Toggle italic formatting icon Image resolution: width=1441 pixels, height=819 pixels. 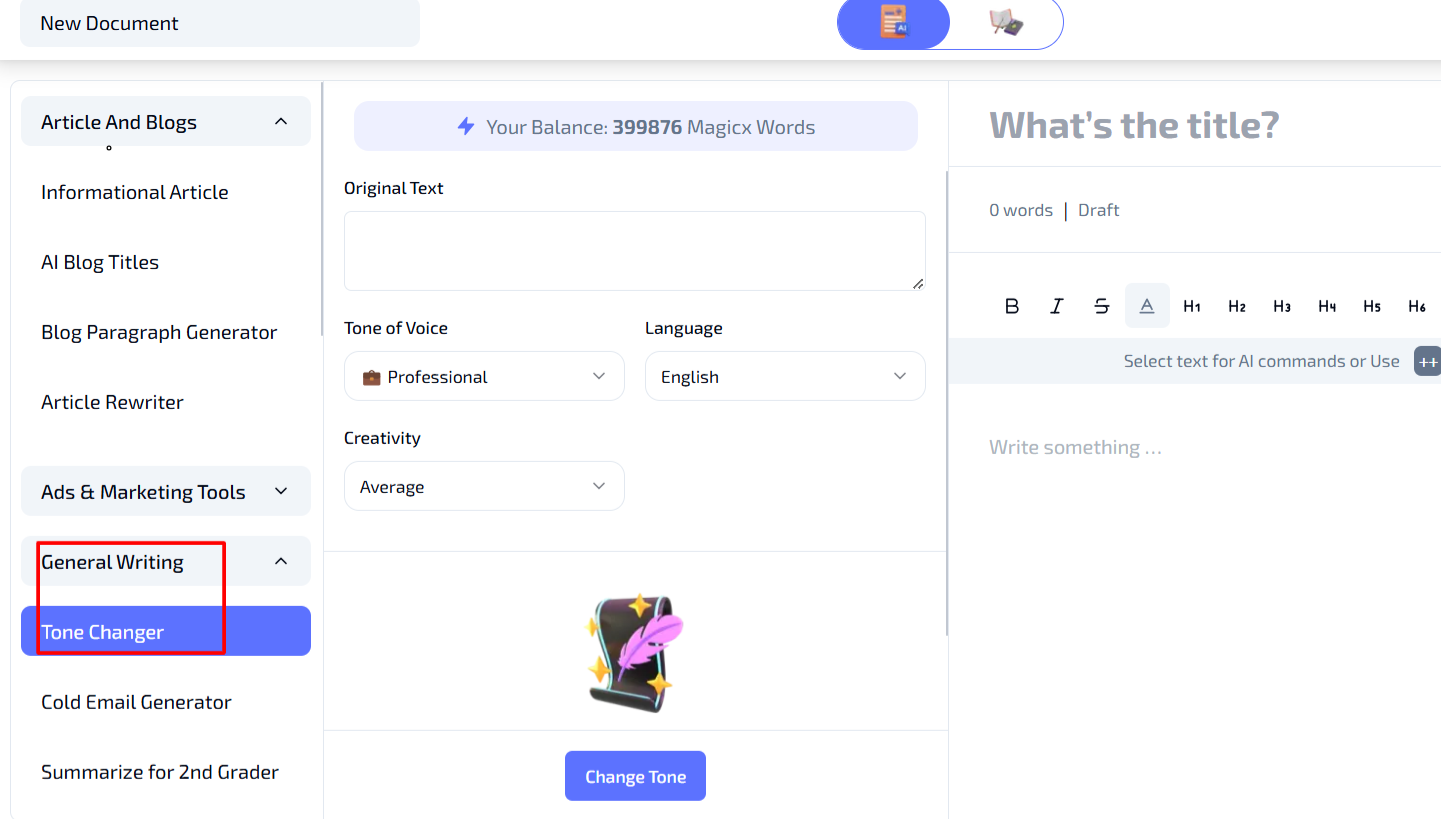1057,306
